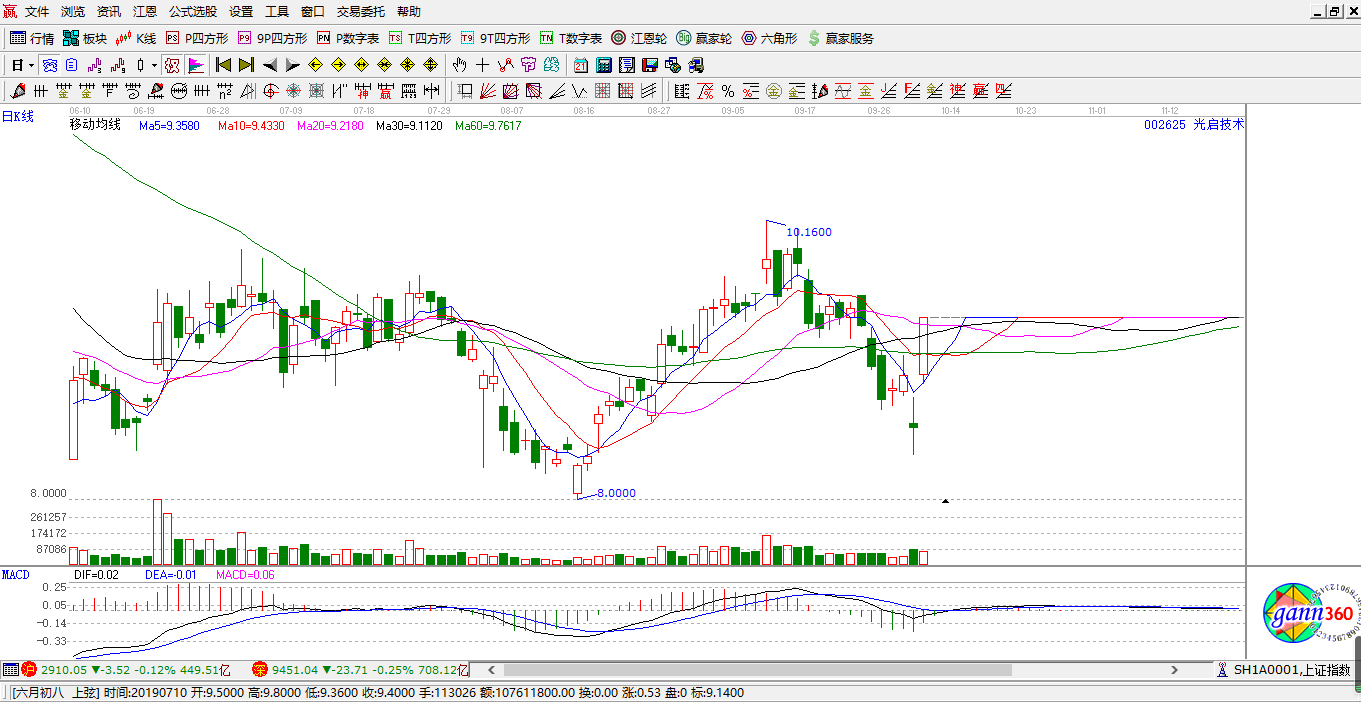Toggle the red boxed 权 icon

pos(171,65)
